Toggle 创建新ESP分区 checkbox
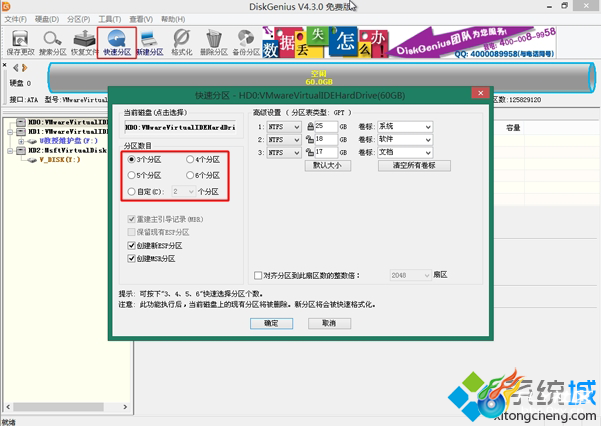This screenshot has height=426, width=601. point(131,245)
